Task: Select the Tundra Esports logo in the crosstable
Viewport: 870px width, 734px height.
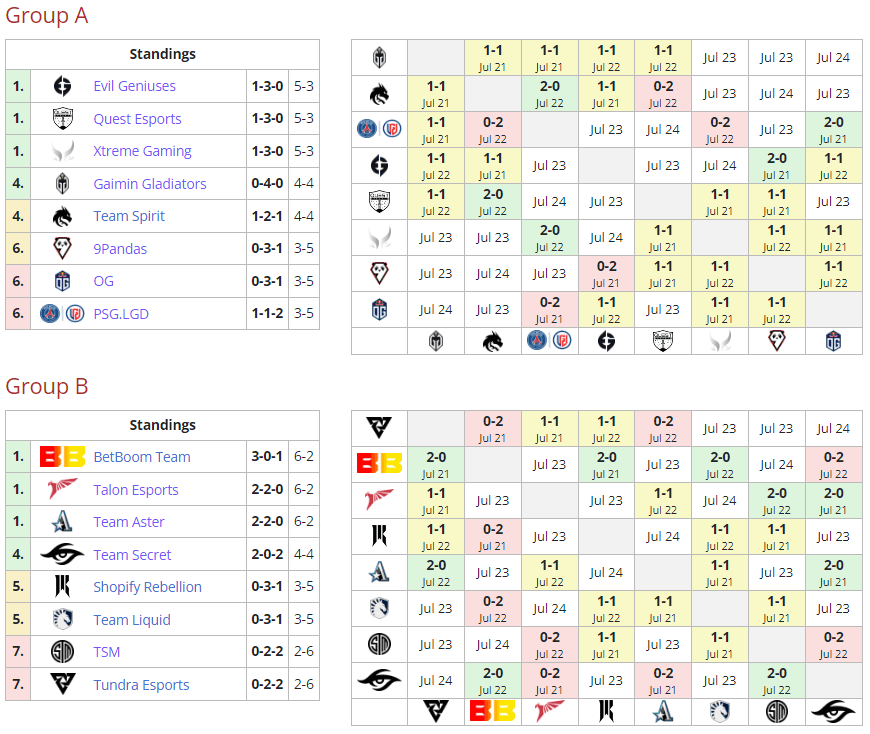Action: tap(378, 428)
